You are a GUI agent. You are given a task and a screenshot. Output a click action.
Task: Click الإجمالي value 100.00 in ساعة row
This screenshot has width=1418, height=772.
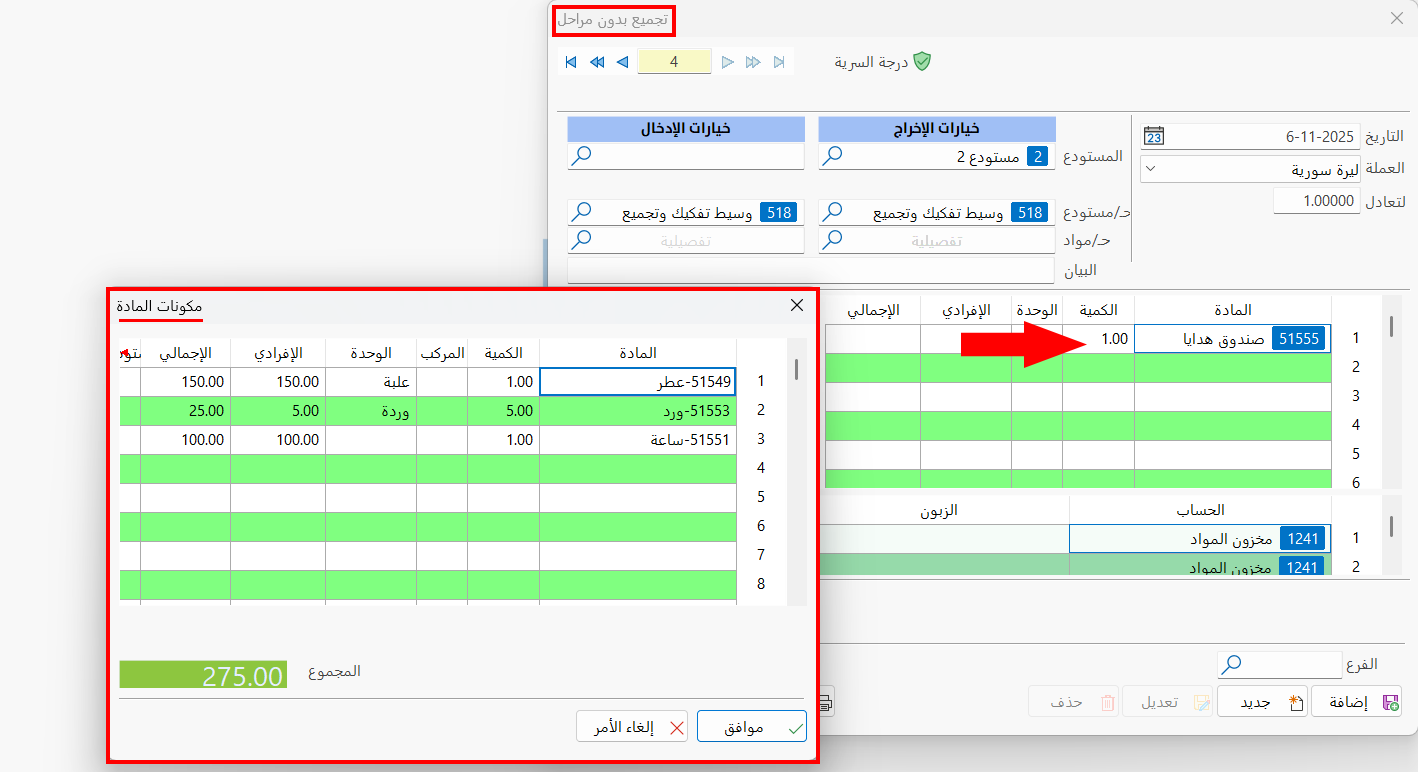(x=186, y=439)
